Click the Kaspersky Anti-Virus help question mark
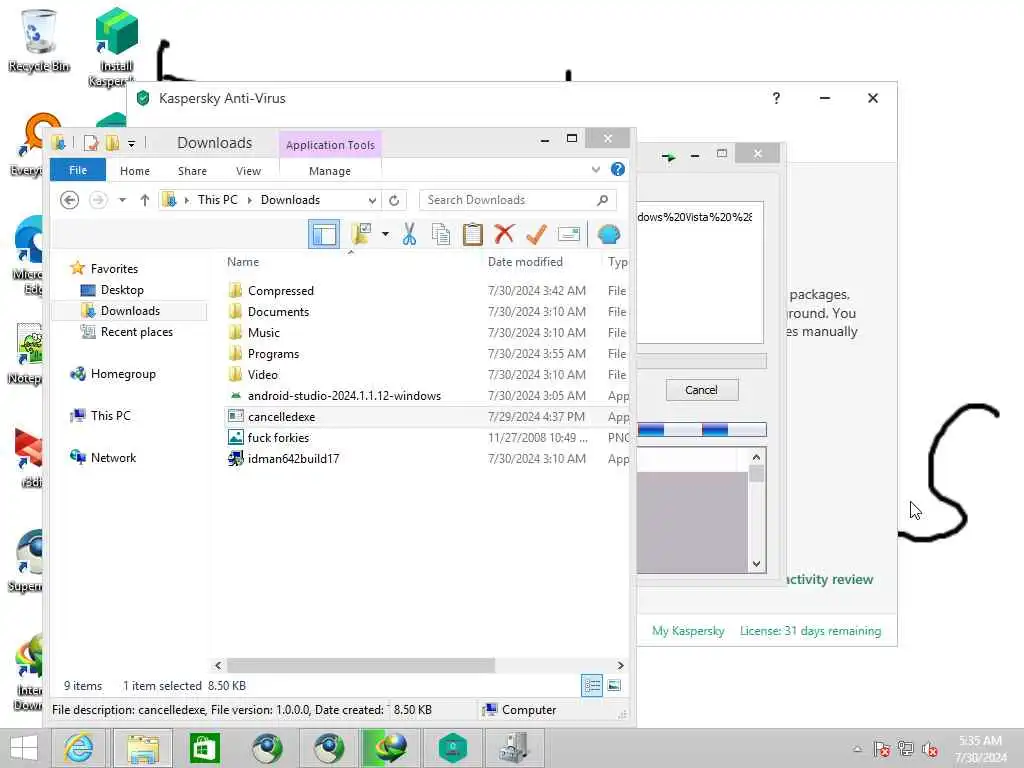Image resolution: width=1024 pixels, height=768 pixels. 776,98
